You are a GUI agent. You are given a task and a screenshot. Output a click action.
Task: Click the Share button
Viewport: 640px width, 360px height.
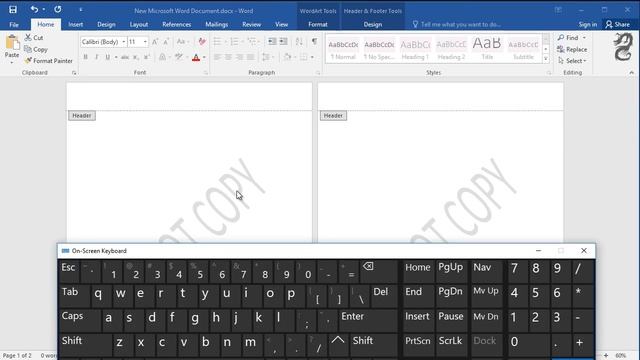pyautogui.click(x=618, y=24)
